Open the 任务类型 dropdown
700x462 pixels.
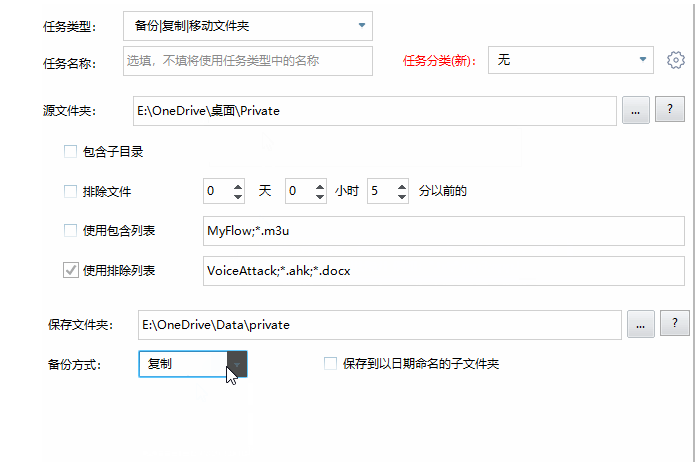[248, 26]
